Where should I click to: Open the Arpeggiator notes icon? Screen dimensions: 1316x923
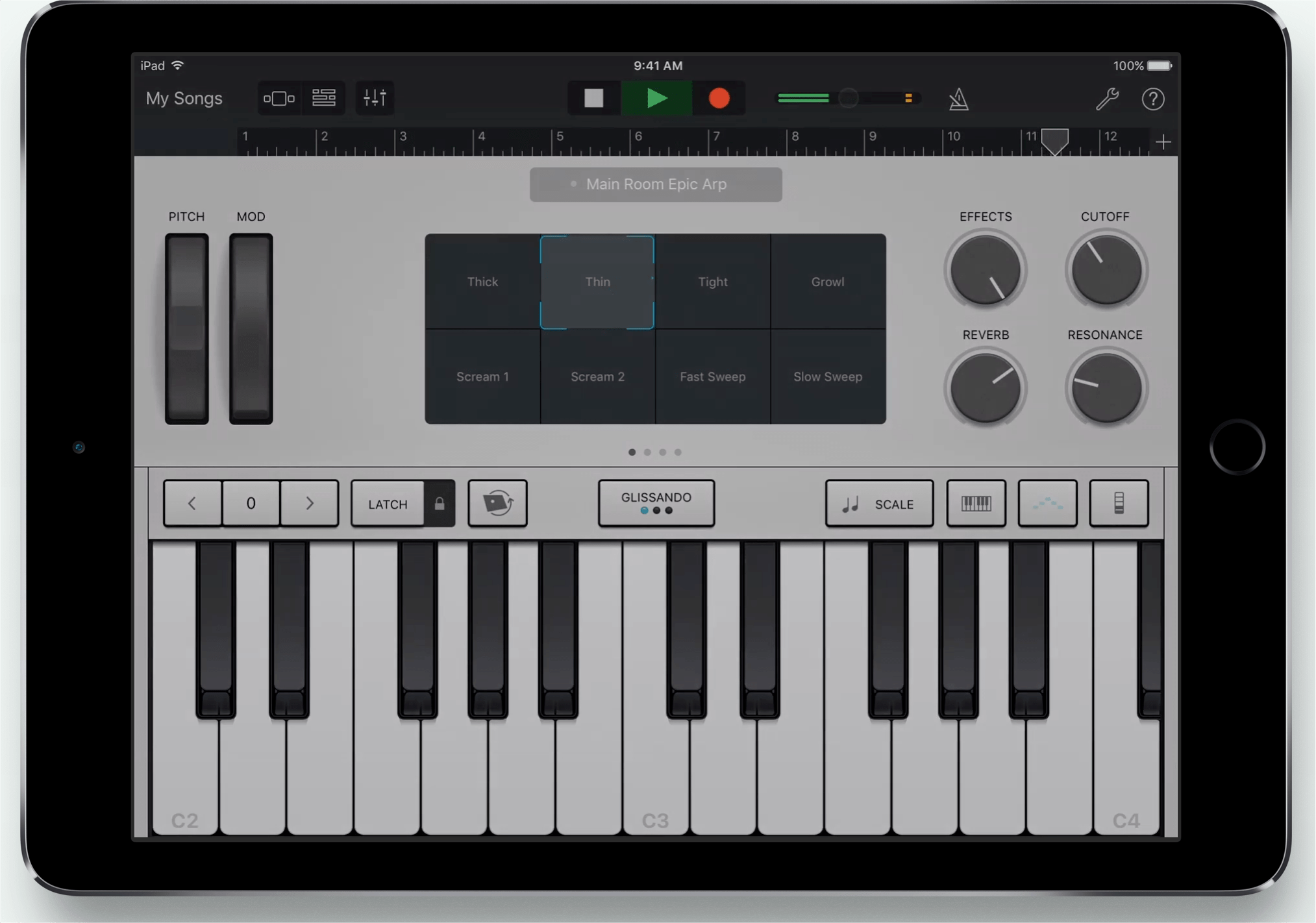[x=1048, y=503]
